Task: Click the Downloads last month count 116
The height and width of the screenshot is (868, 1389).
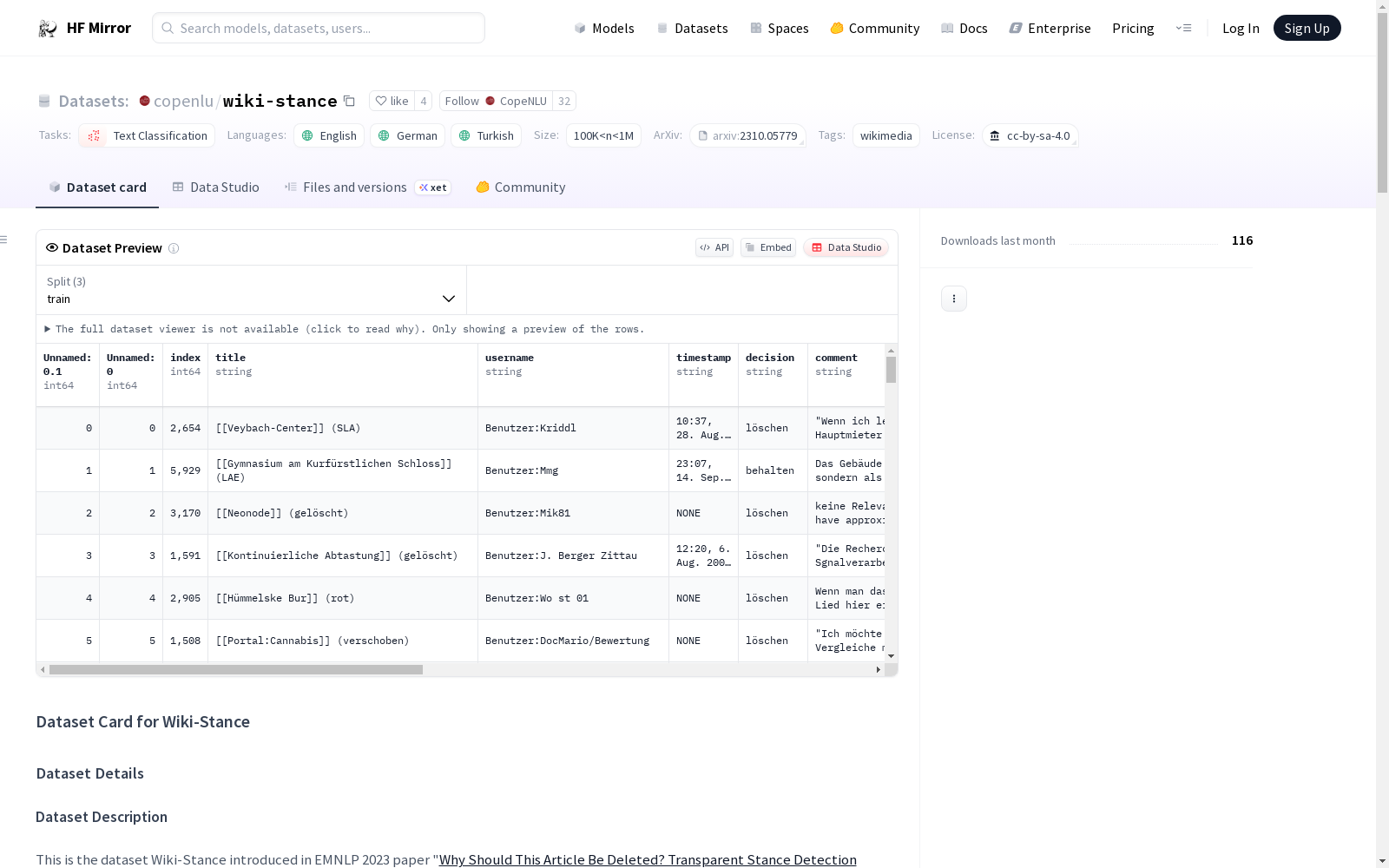Action: tap(1242, 240)
